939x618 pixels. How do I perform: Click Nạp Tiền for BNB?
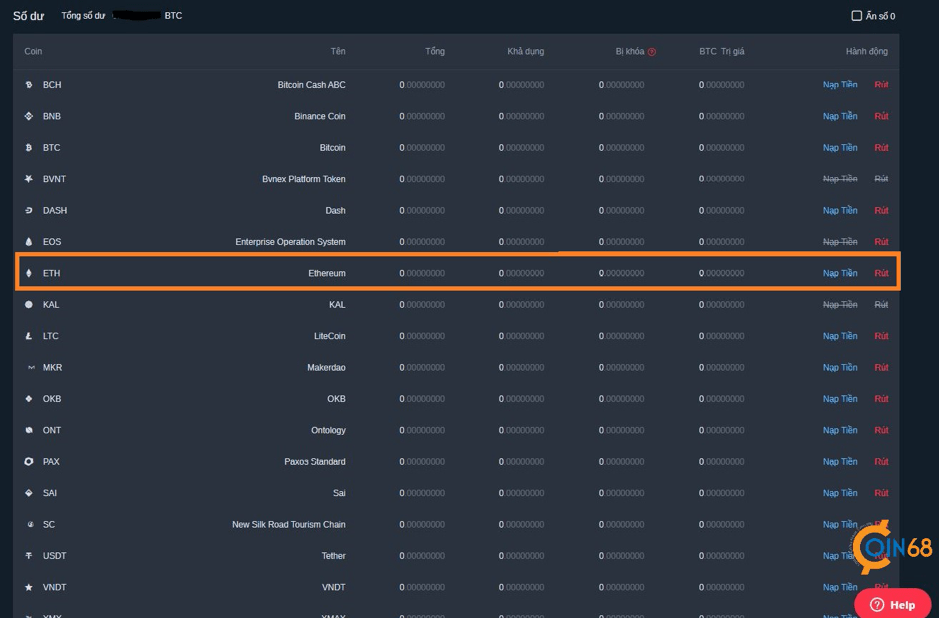tap(840, 116)
